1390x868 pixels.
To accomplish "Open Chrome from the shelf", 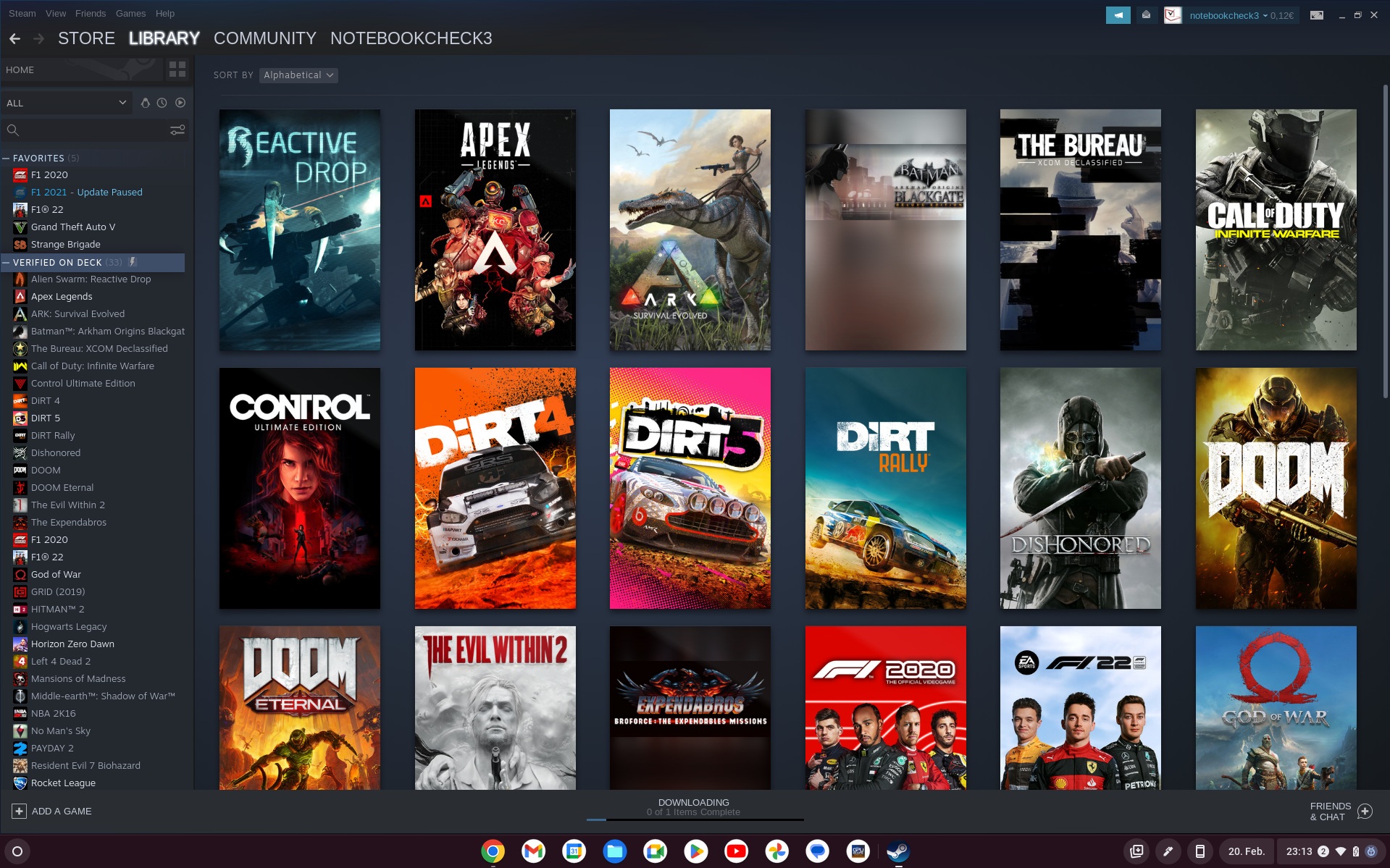I will (x=493, y=851).
